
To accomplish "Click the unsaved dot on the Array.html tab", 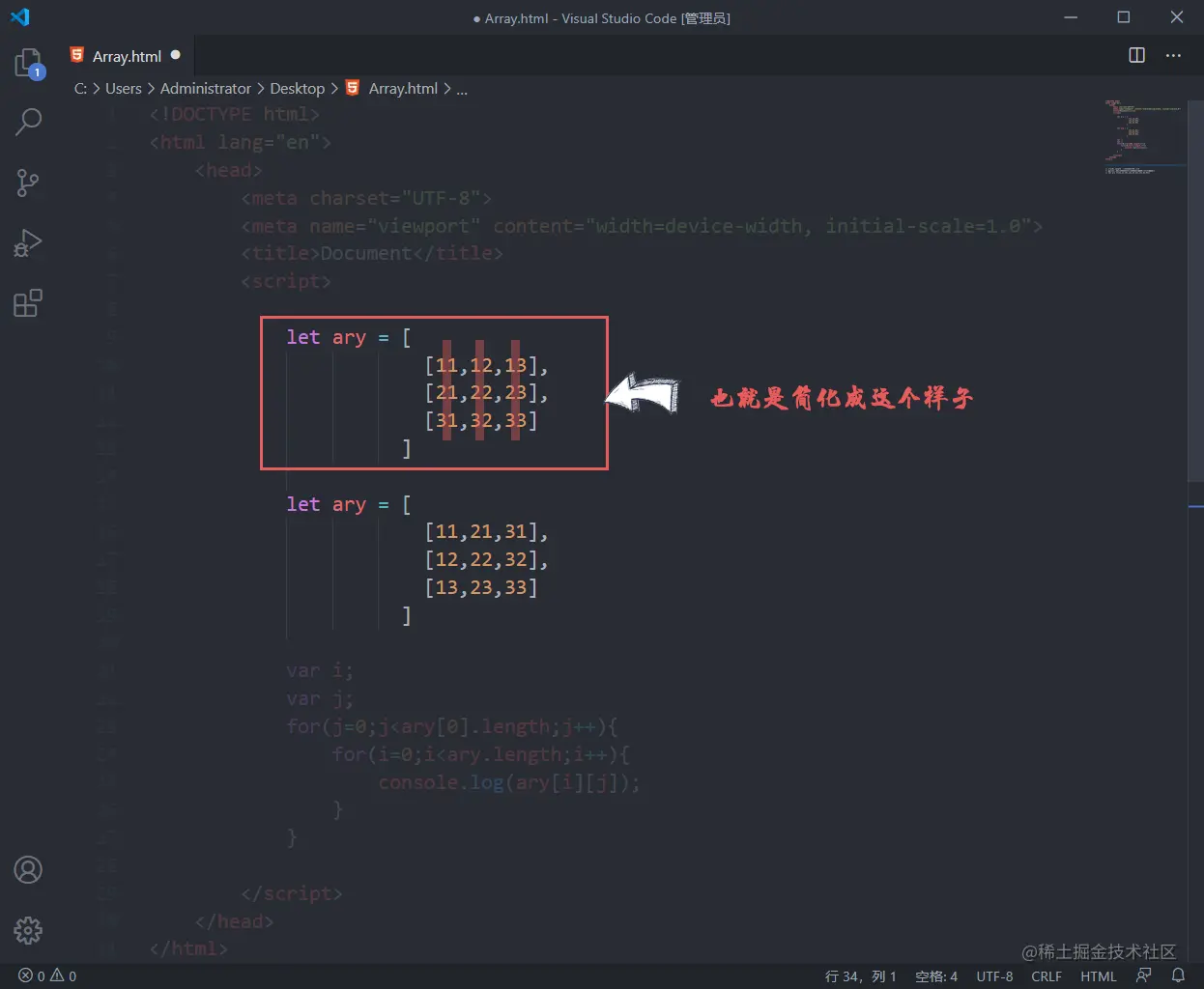I will coord(176,55).
